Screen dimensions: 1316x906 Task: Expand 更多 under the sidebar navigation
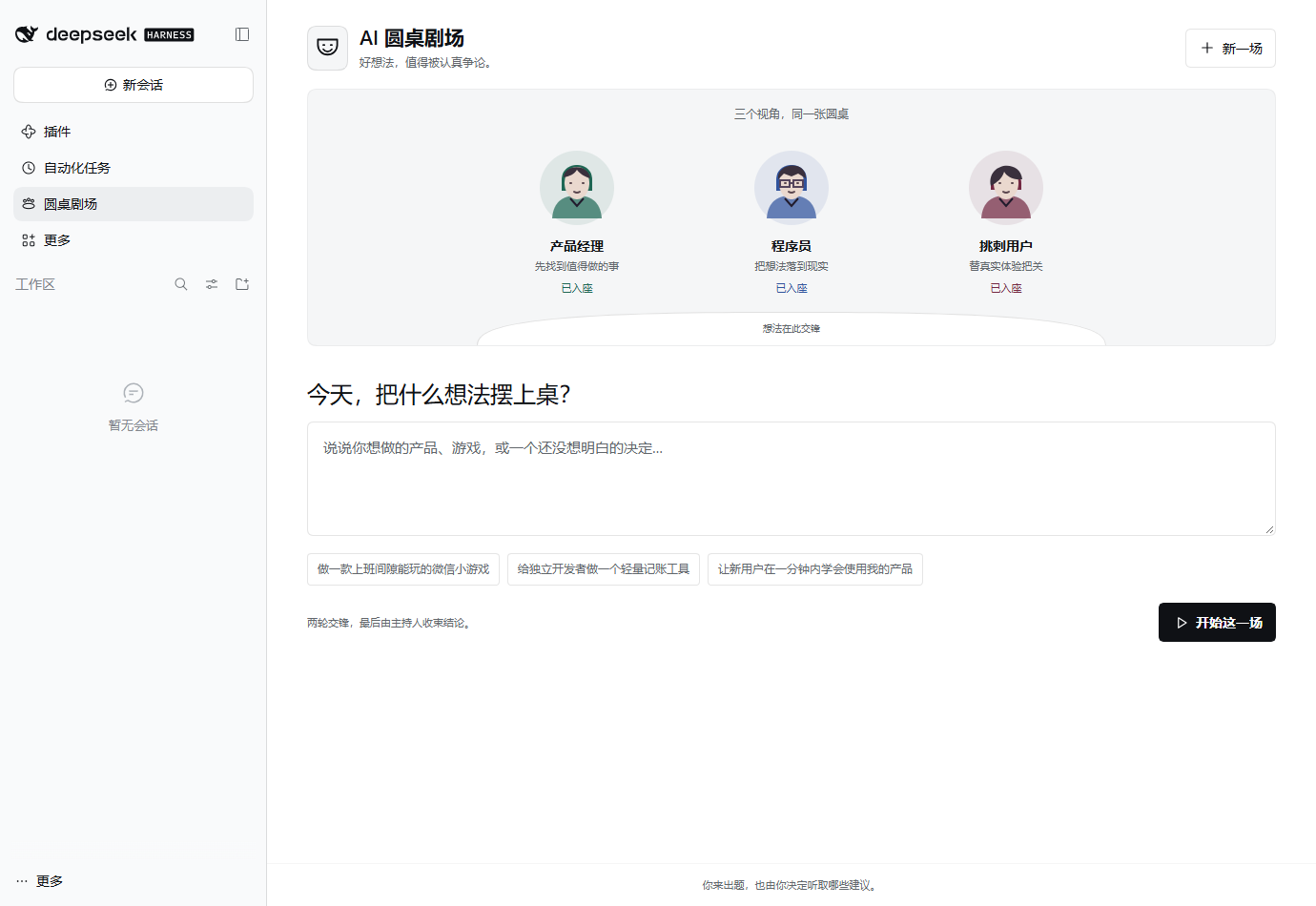pyautogui.click(x=134, y=240)
